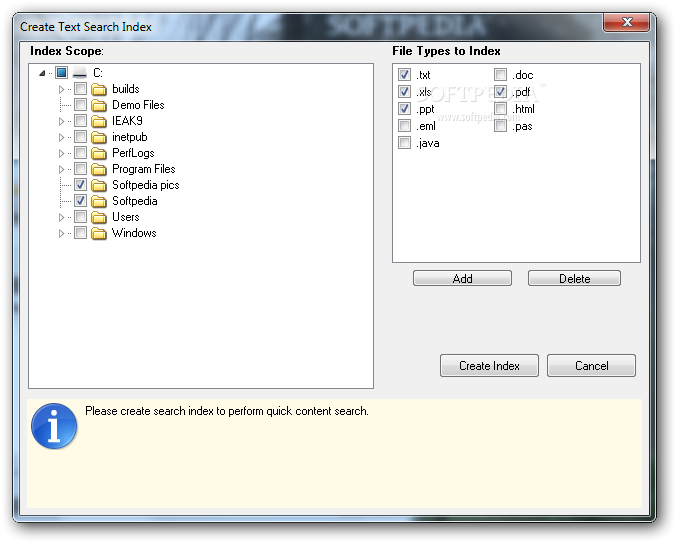Check the Windows folder checkbox
This screenshot has height=543, width=677.
pos(80,233)
